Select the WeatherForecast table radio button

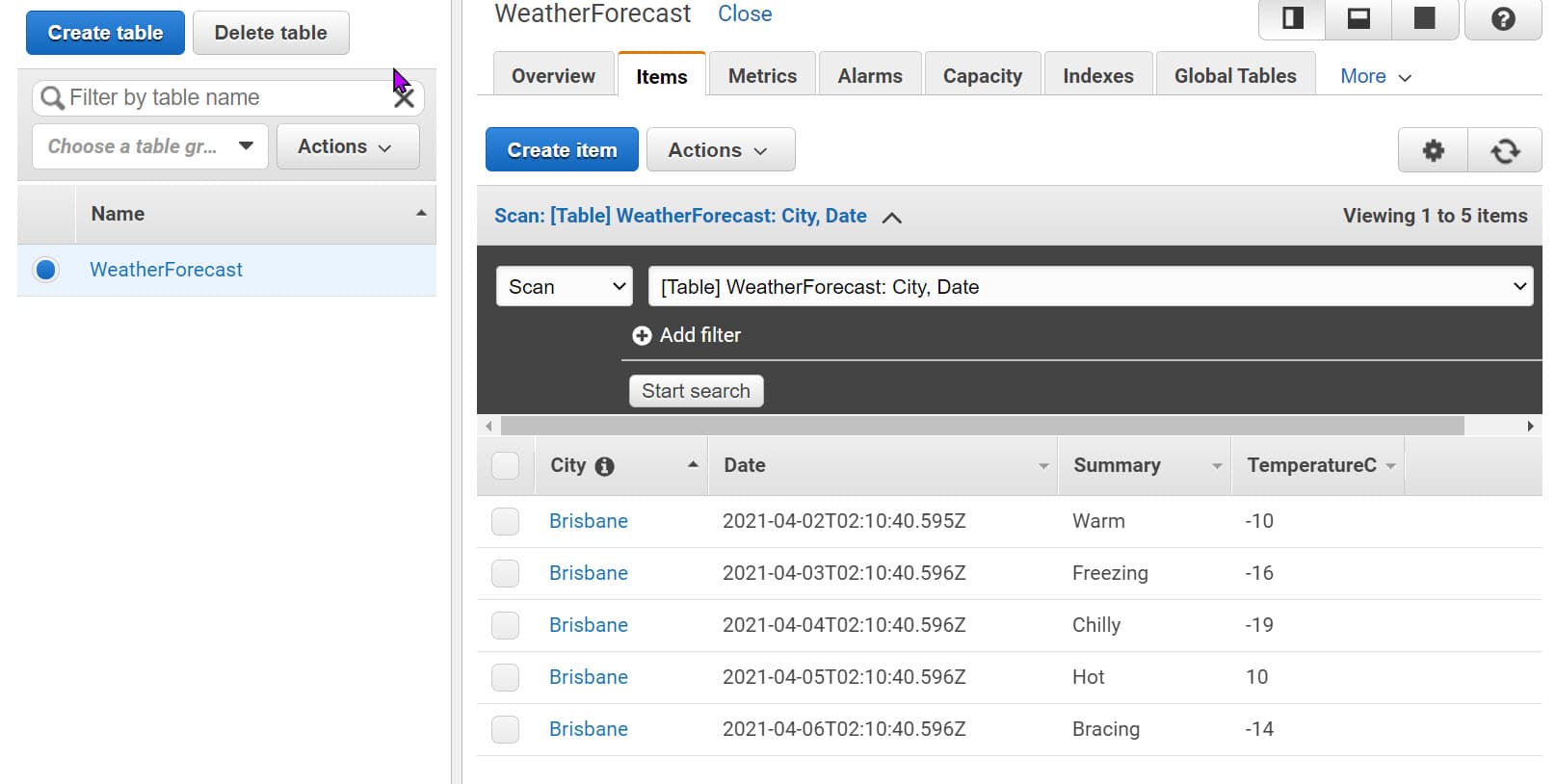(x=45, y=270)
